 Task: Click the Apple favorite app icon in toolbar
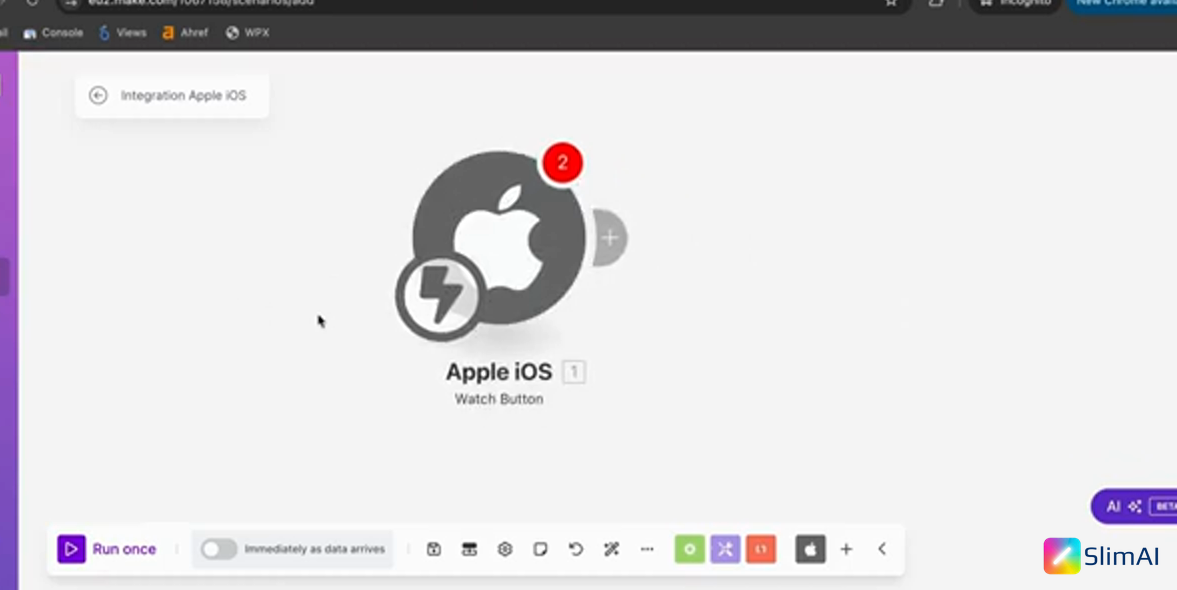click(810, 549)
